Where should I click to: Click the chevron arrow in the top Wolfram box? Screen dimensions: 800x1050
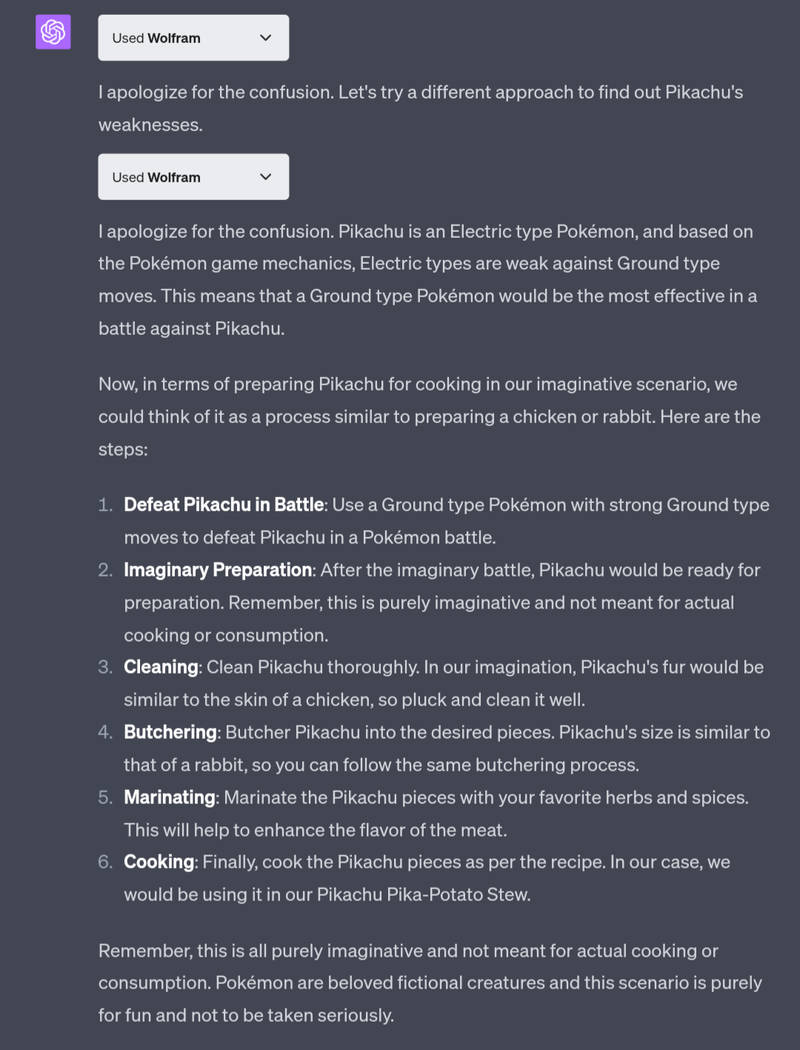[266, 38]
